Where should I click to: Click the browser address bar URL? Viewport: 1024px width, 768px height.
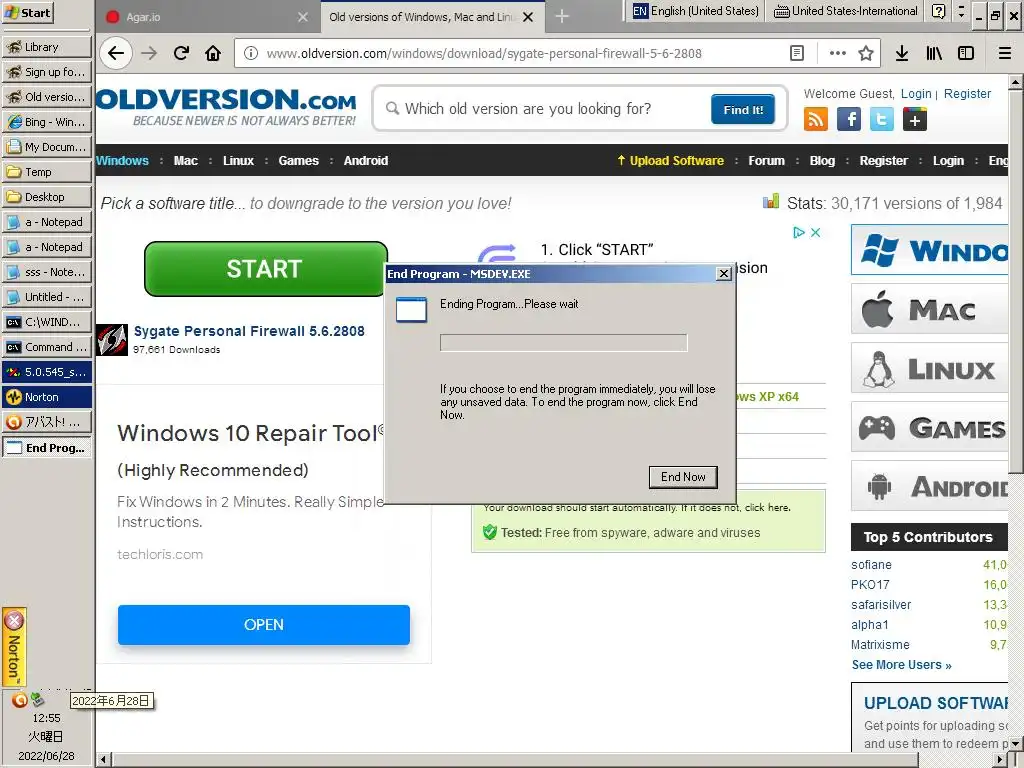tap(484, 54)
